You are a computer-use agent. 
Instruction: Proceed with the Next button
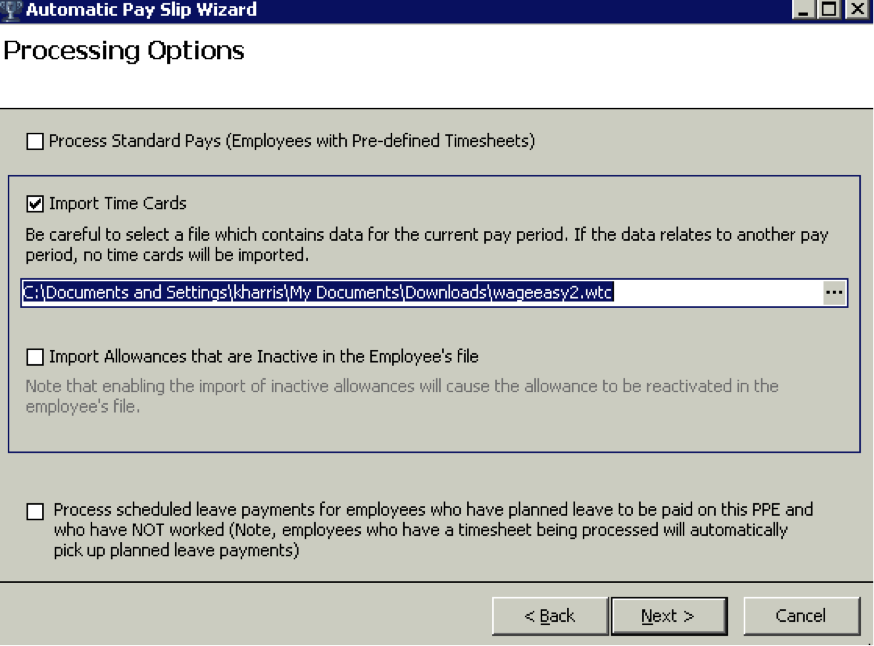[x=668, y=616]
